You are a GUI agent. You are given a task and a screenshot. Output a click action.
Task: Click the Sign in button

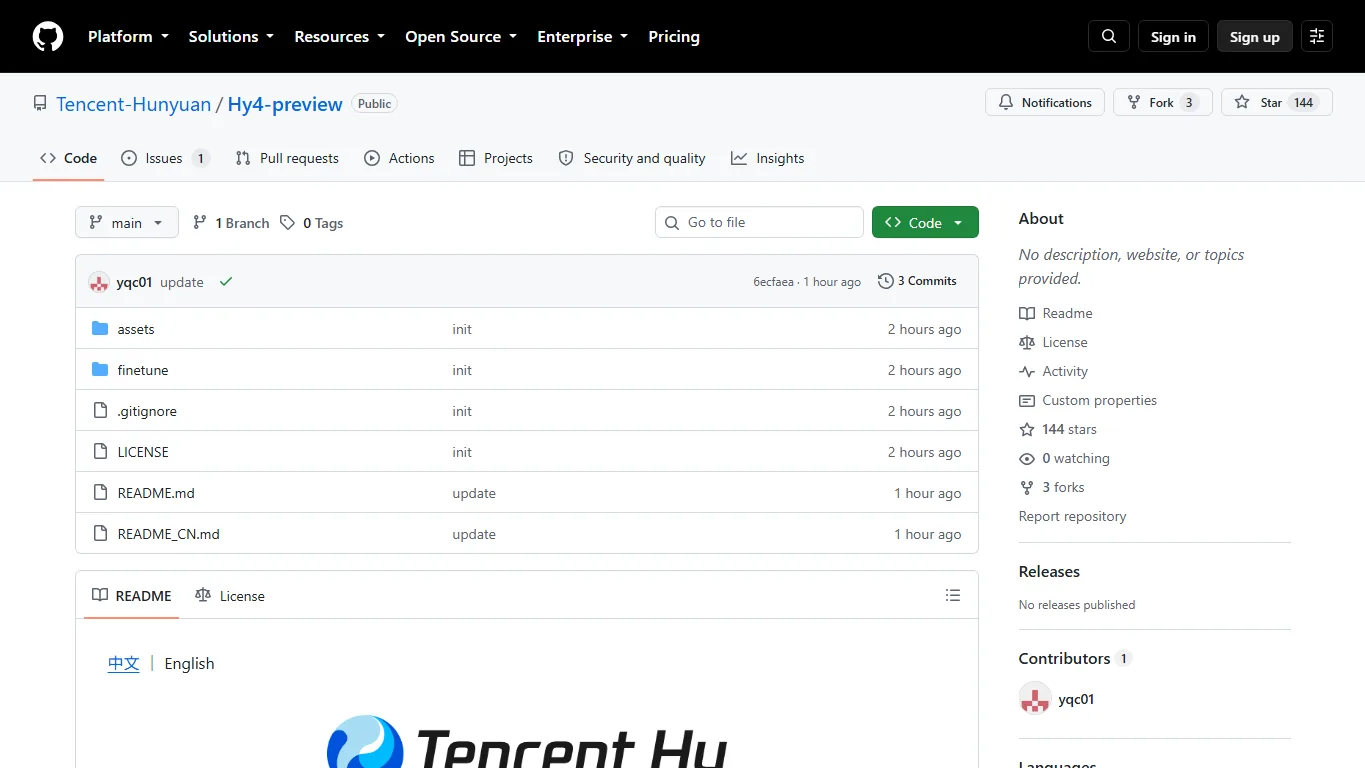[1173, 36]
